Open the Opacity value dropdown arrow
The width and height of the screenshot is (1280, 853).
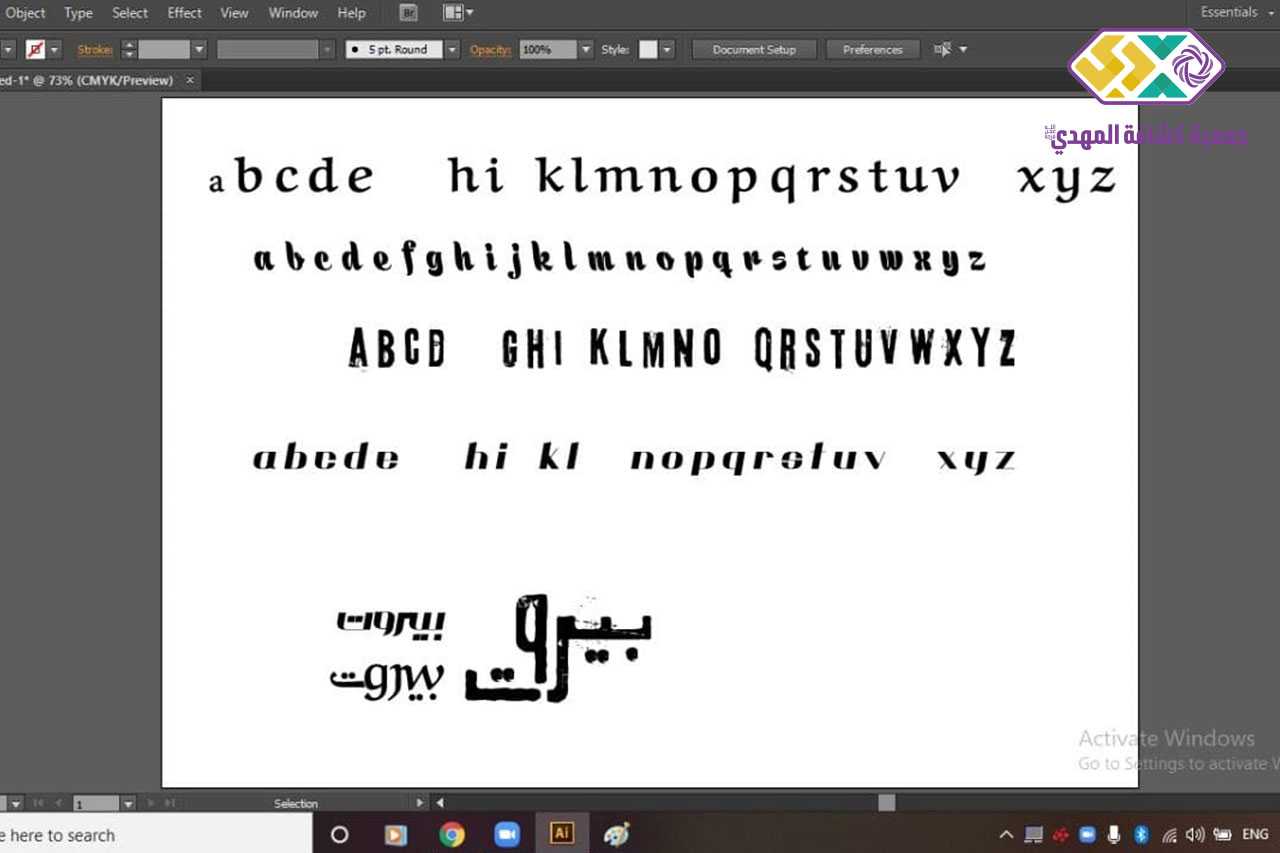586,49
